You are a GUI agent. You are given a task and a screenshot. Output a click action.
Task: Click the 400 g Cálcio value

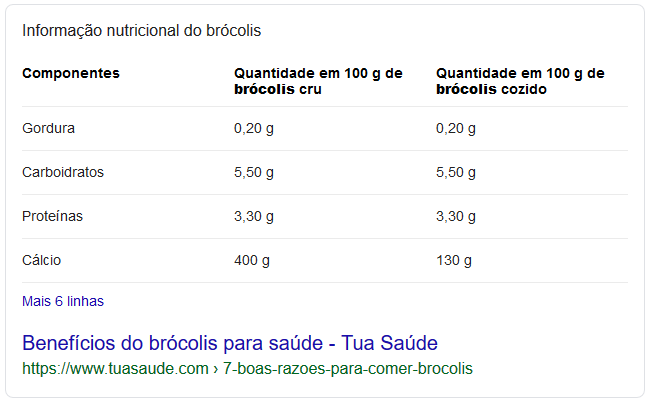point(252,260)
